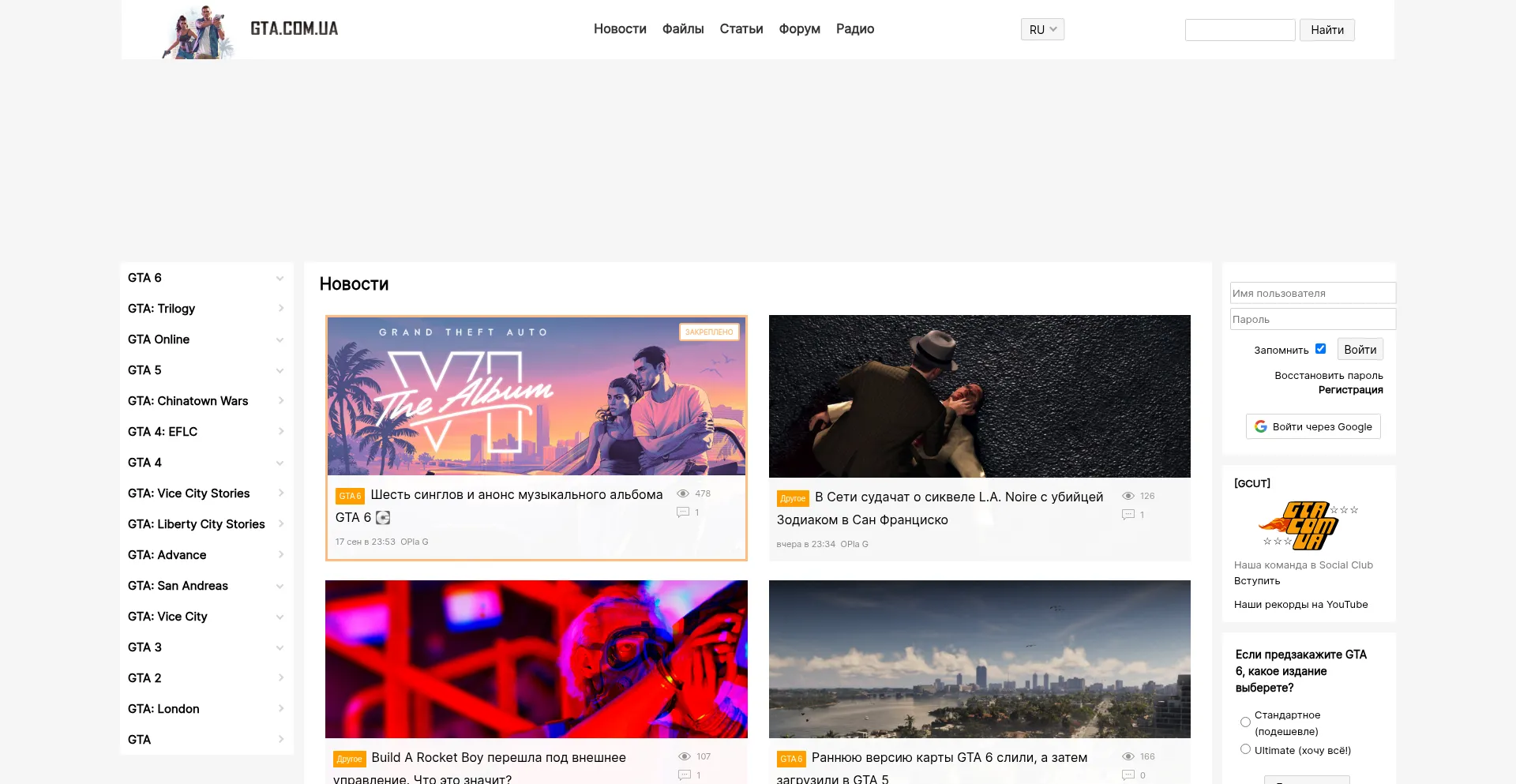
Task: Open the Восстановить пароль link
Action: pyautogui.click(x=1329, y=376)
